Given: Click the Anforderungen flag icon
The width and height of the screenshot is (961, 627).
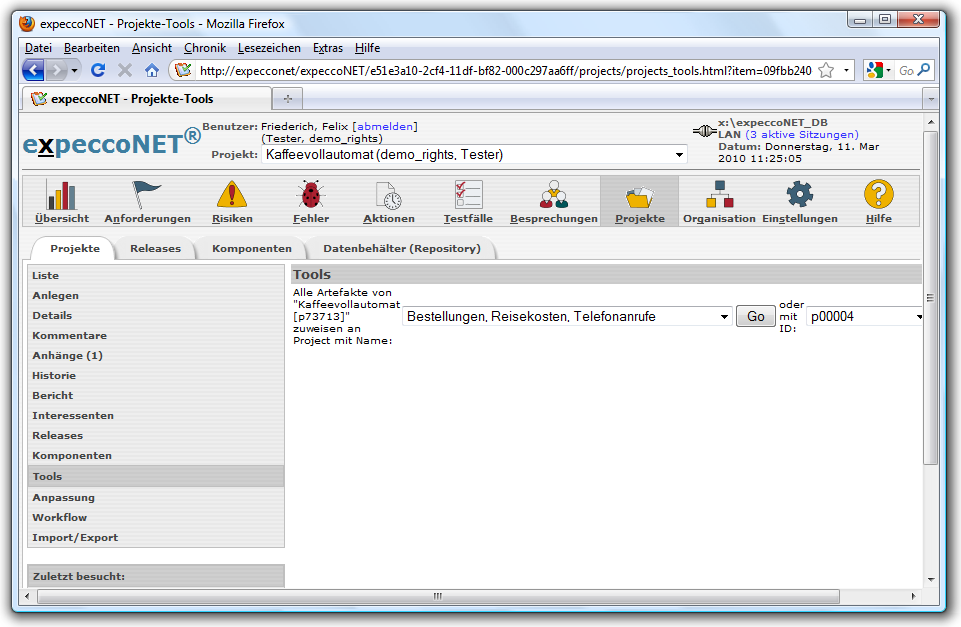Looking at the screenshot, I should tap(147, 195).
